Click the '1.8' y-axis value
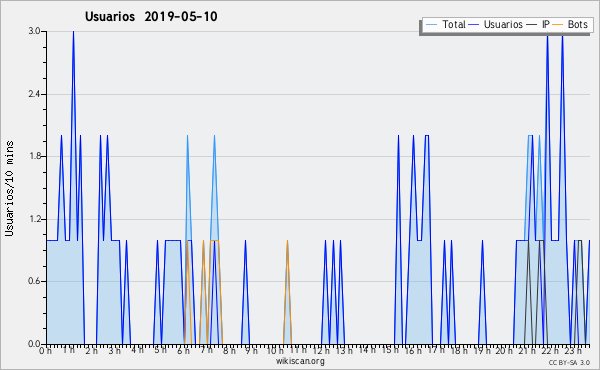 34,156
